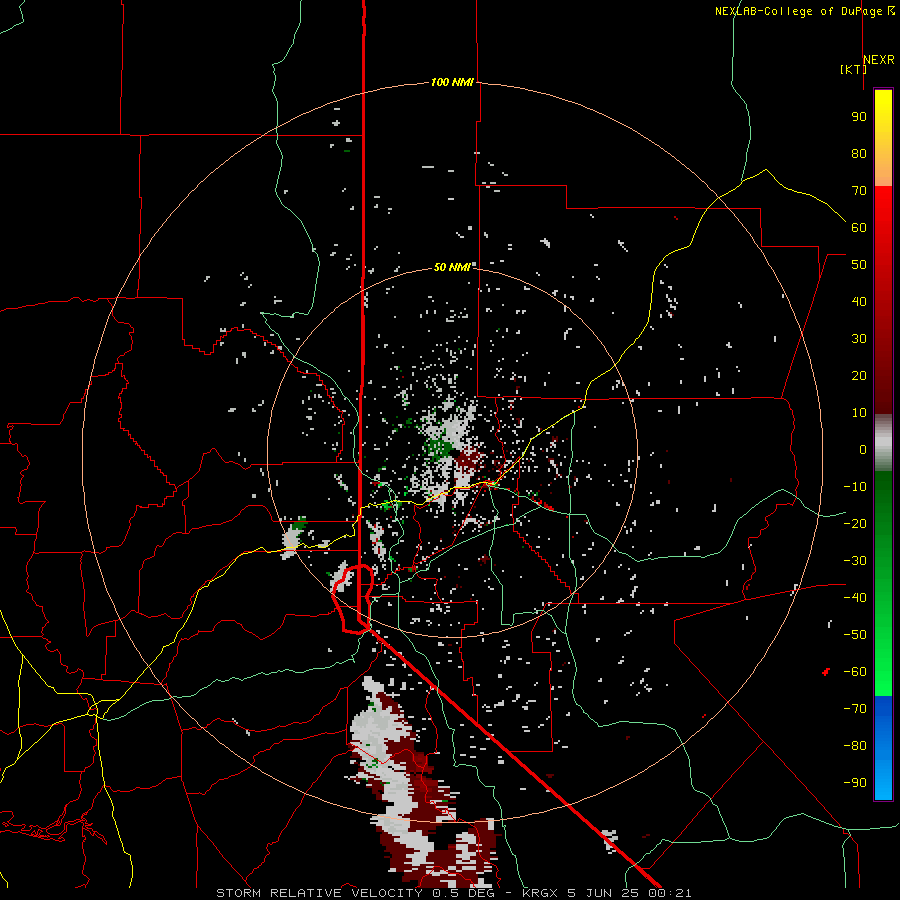Viewport: 900px width, 900px height.
Task: Click the 40 knot scale label
Action: pyautogui.click(x=859, y=302)
